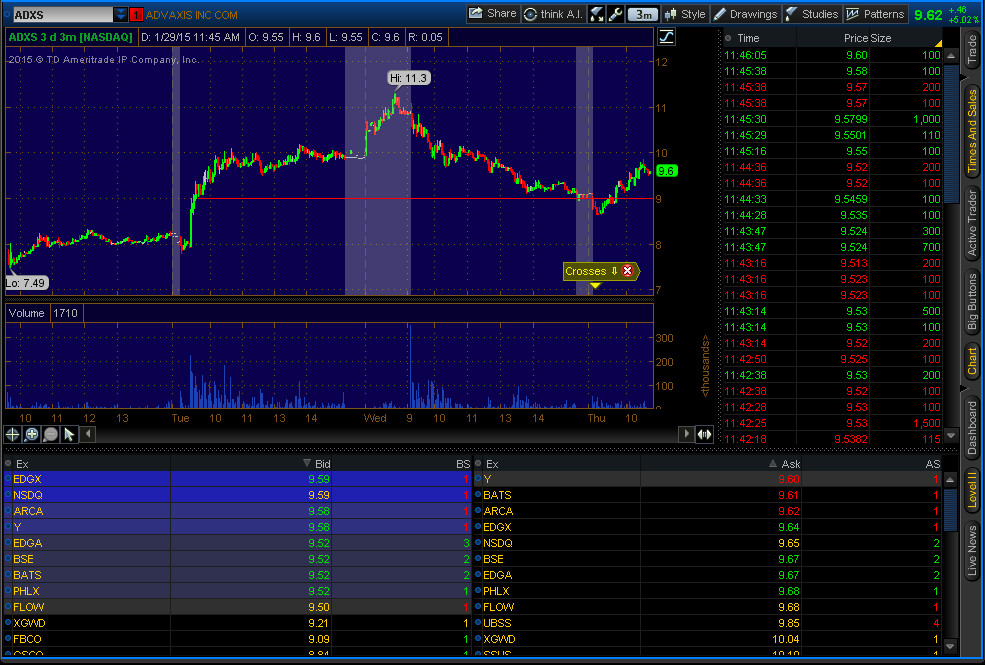985x665 pixels.
Task: Select the FLOW bid row at 9.50
Action: pos(237,607)
